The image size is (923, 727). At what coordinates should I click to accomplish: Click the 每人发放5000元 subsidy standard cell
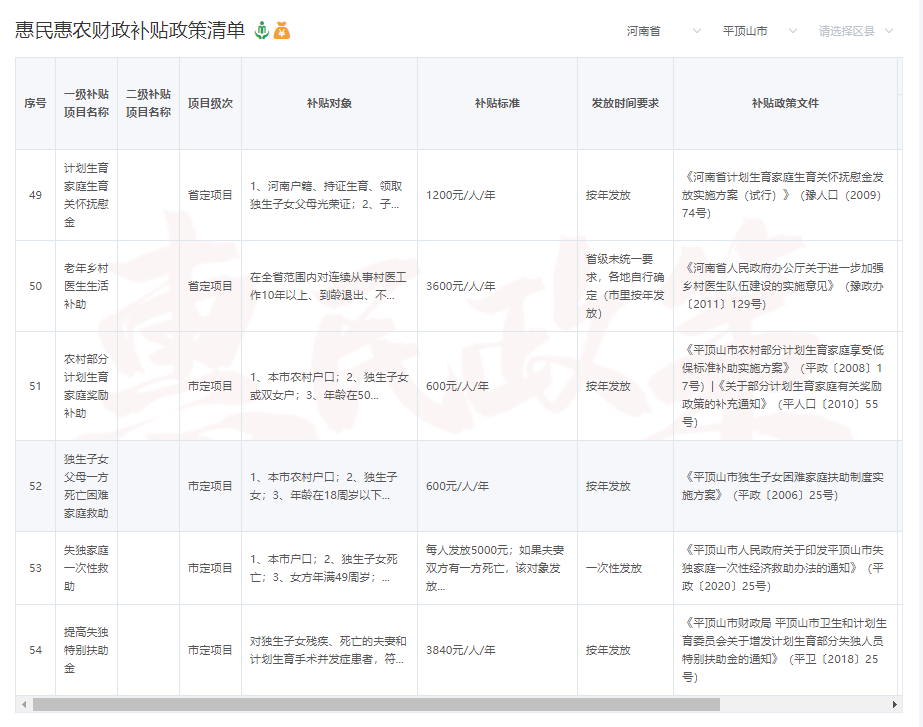[495, 568]
